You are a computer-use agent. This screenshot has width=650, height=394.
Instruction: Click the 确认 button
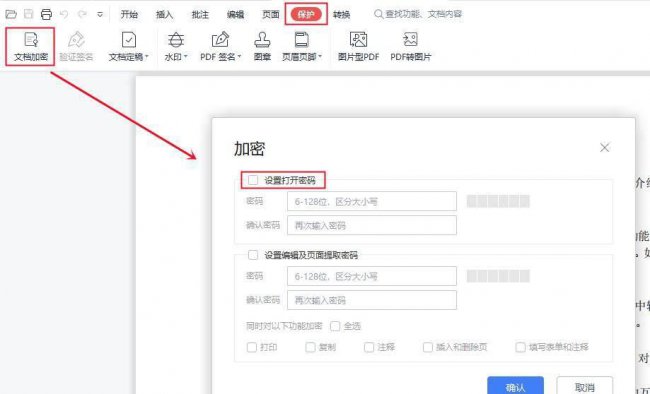515,387
